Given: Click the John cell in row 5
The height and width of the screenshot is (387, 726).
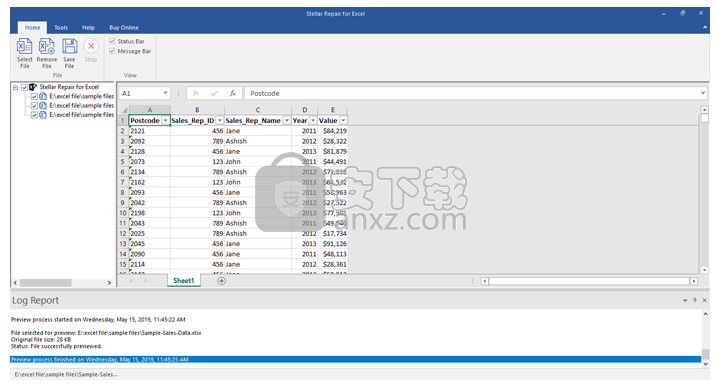Looking at the screenshot, I should pos(258,162).
